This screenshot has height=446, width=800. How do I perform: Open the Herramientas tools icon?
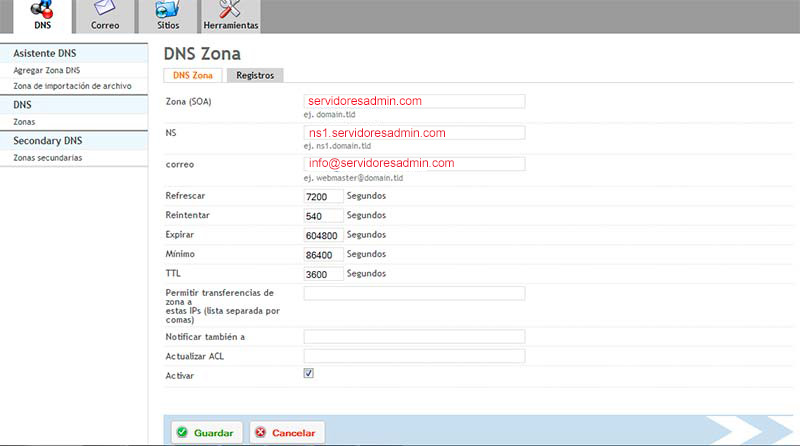pos(230,9)
